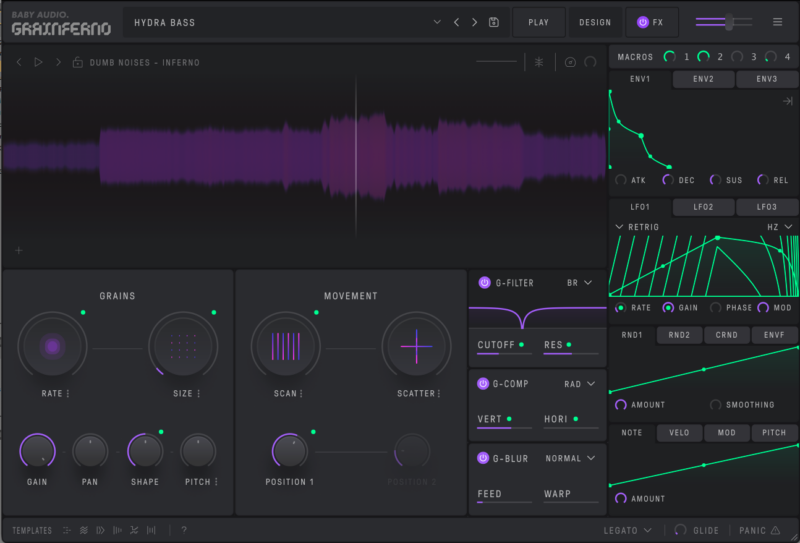Toggle the FX power button
This screenshot has width=800, height=543.
click(x=642, y=22)
